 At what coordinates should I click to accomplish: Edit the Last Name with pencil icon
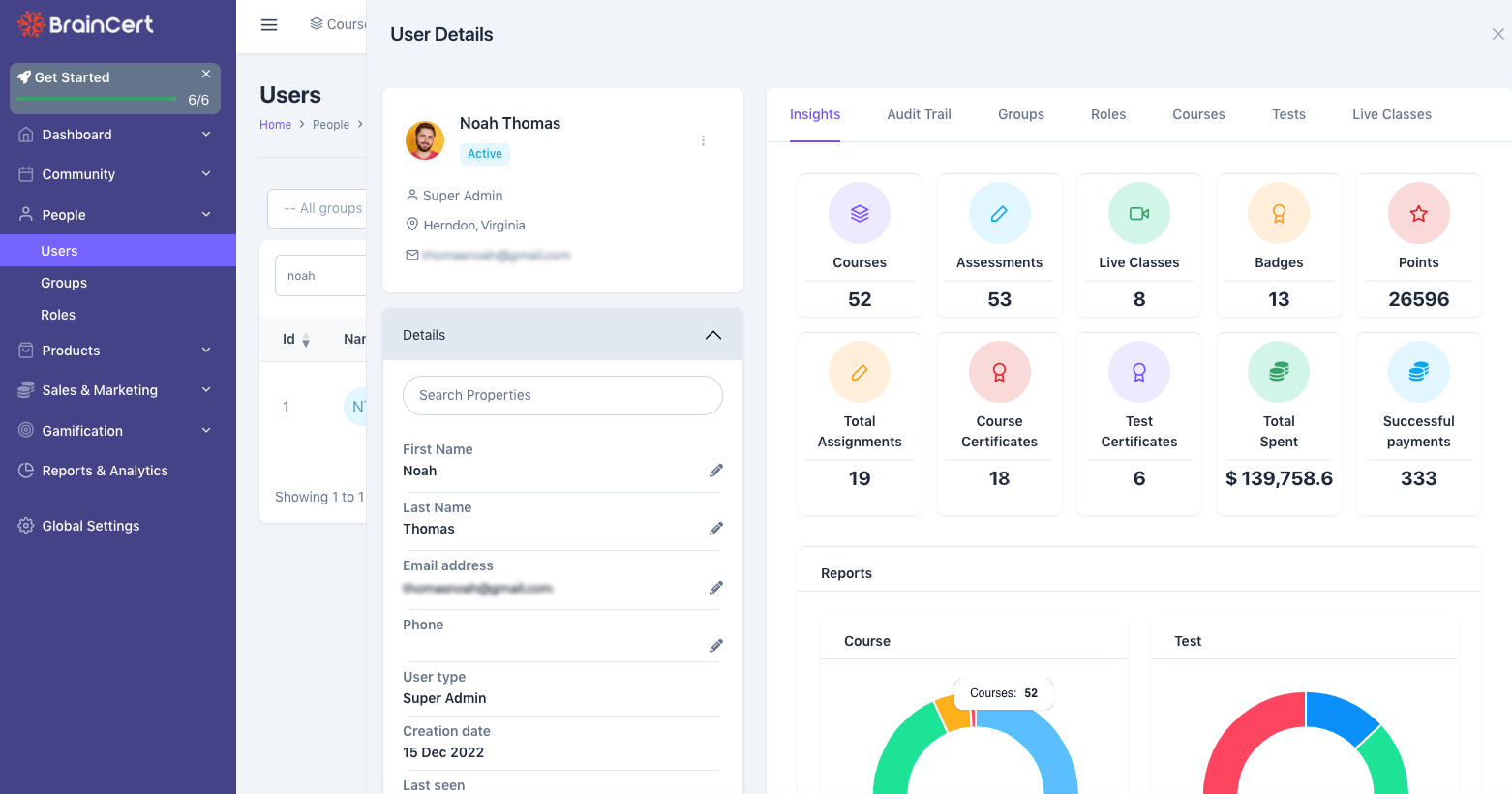click(716, 529)
